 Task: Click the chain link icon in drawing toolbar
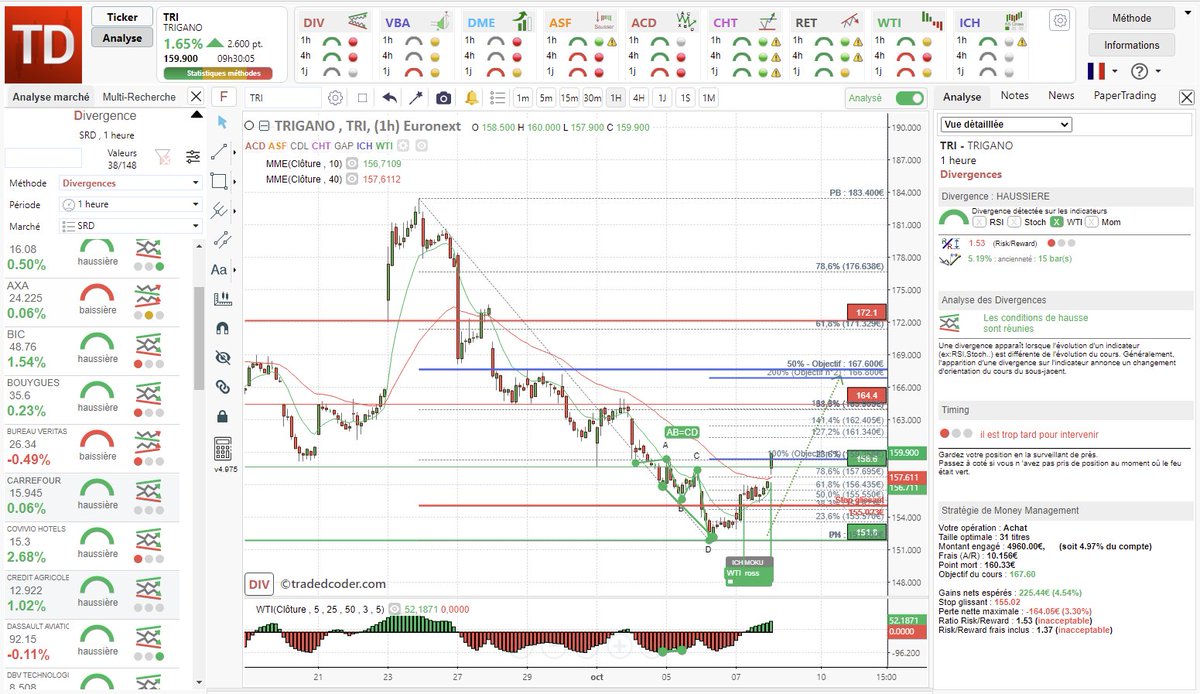pyautogui.click(x=222, y=386)
